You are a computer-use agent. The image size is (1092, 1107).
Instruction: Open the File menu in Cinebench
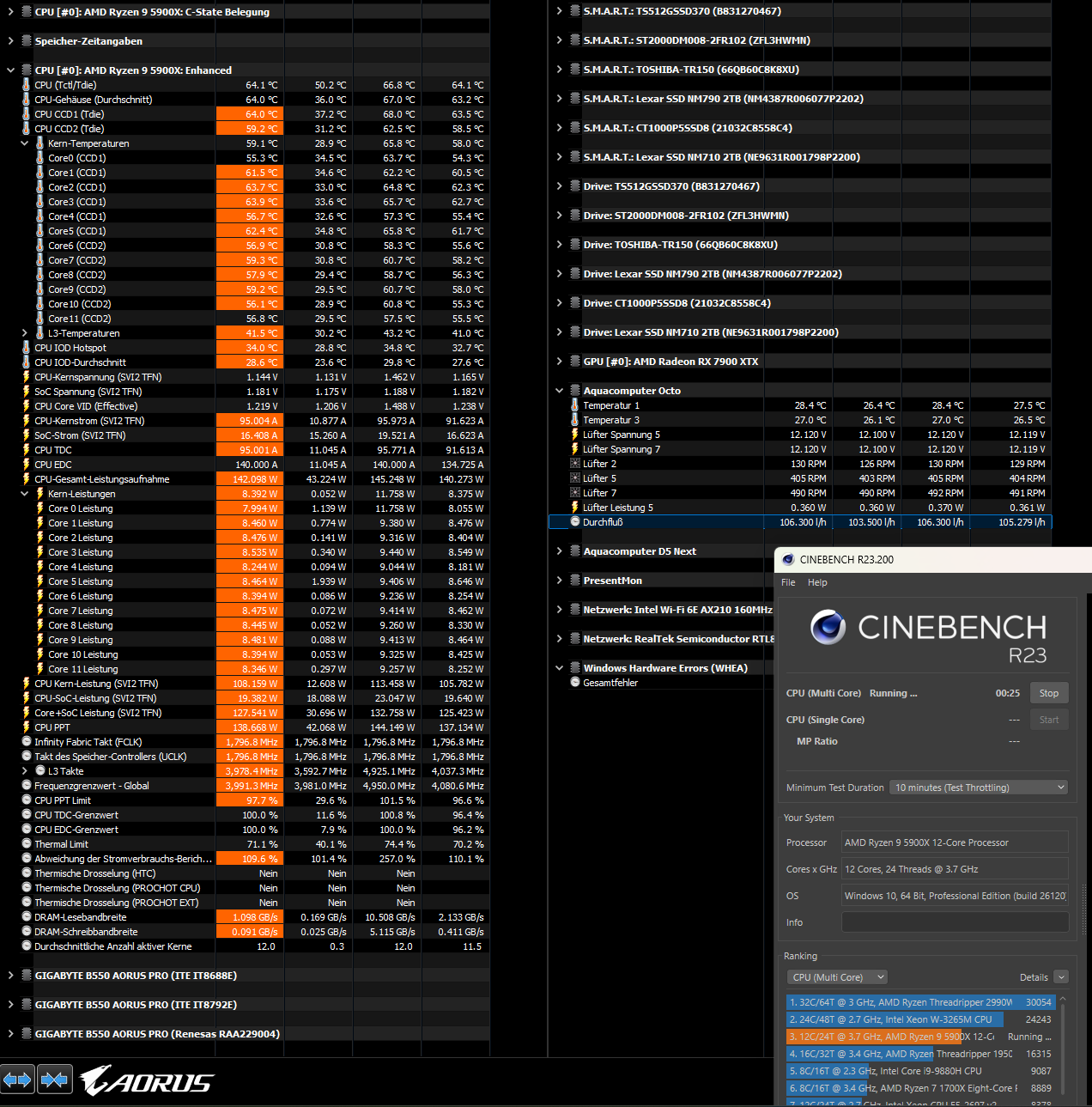point(787,582)
